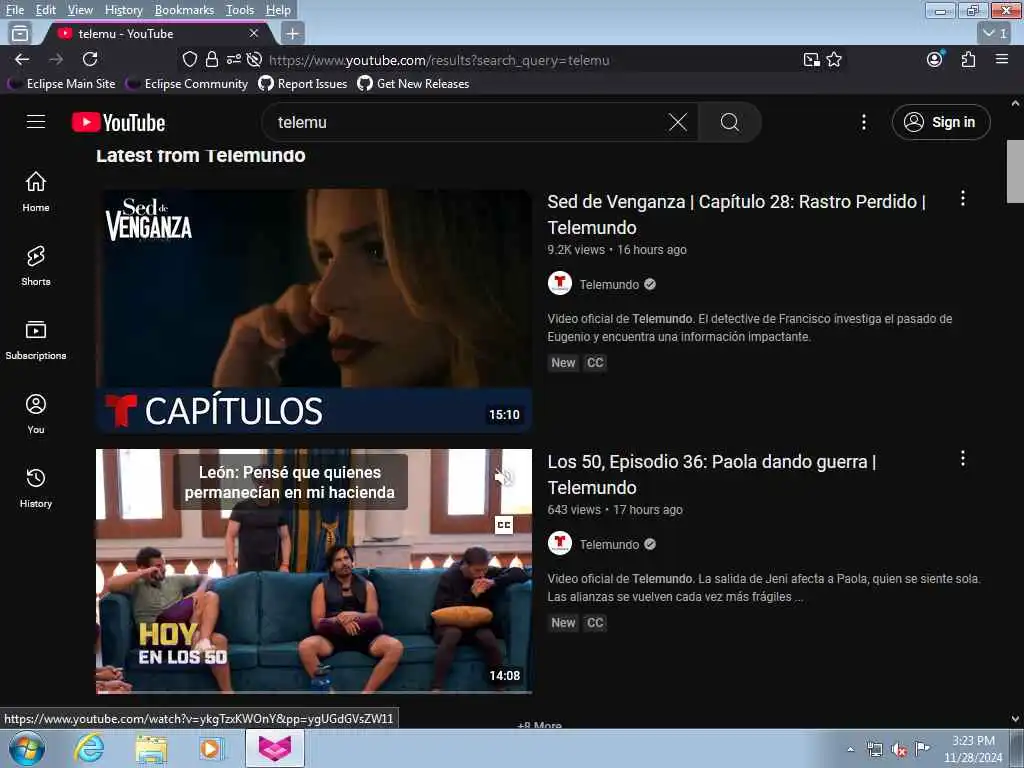Image resolution: width=1024 pixels, height=768 pixels.
Task: Toggle captions on Los 50 preview
Action: [x=504, y=525]
